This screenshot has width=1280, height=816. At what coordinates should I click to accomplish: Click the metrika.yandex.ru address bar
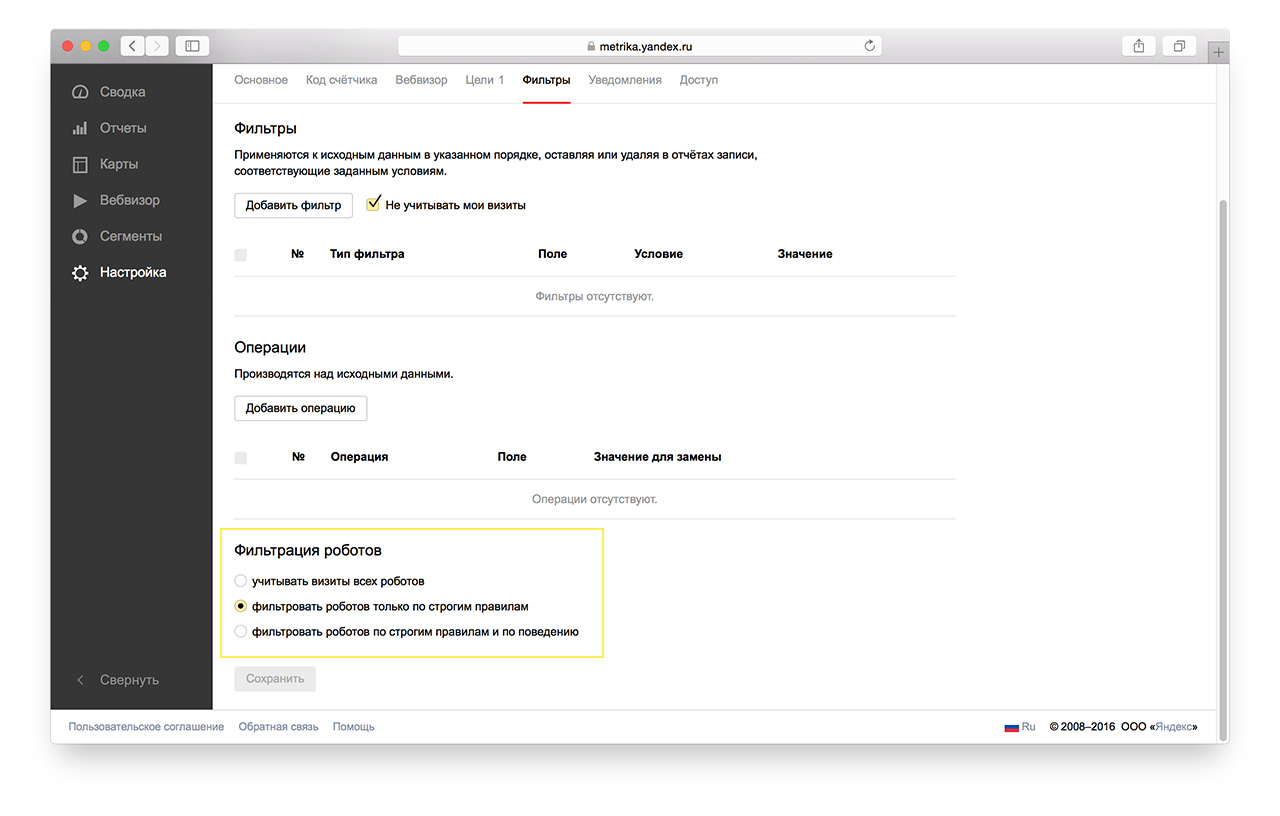(639, 46)
